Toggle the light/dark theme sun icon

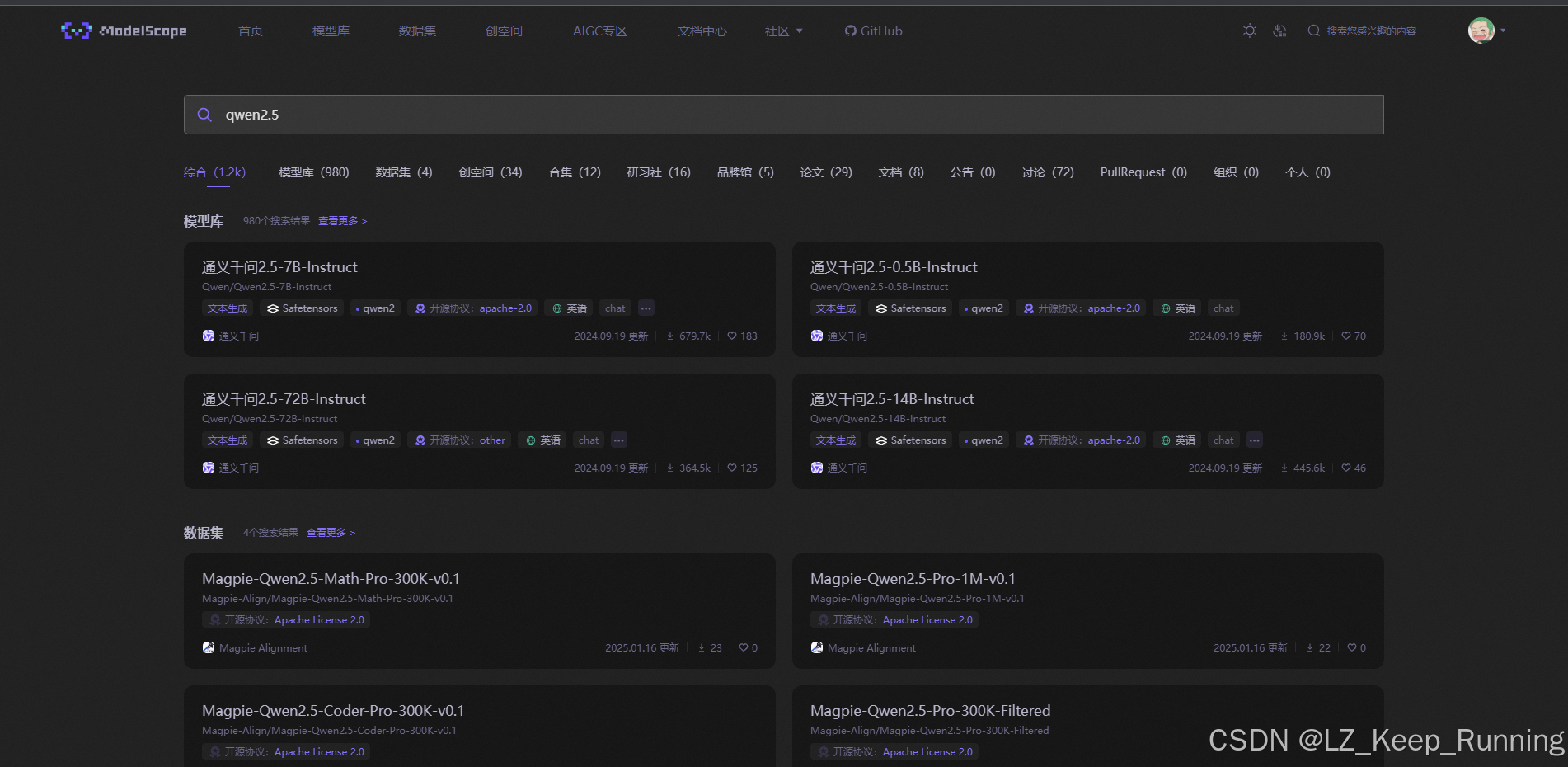click(x=1250, y=31)
